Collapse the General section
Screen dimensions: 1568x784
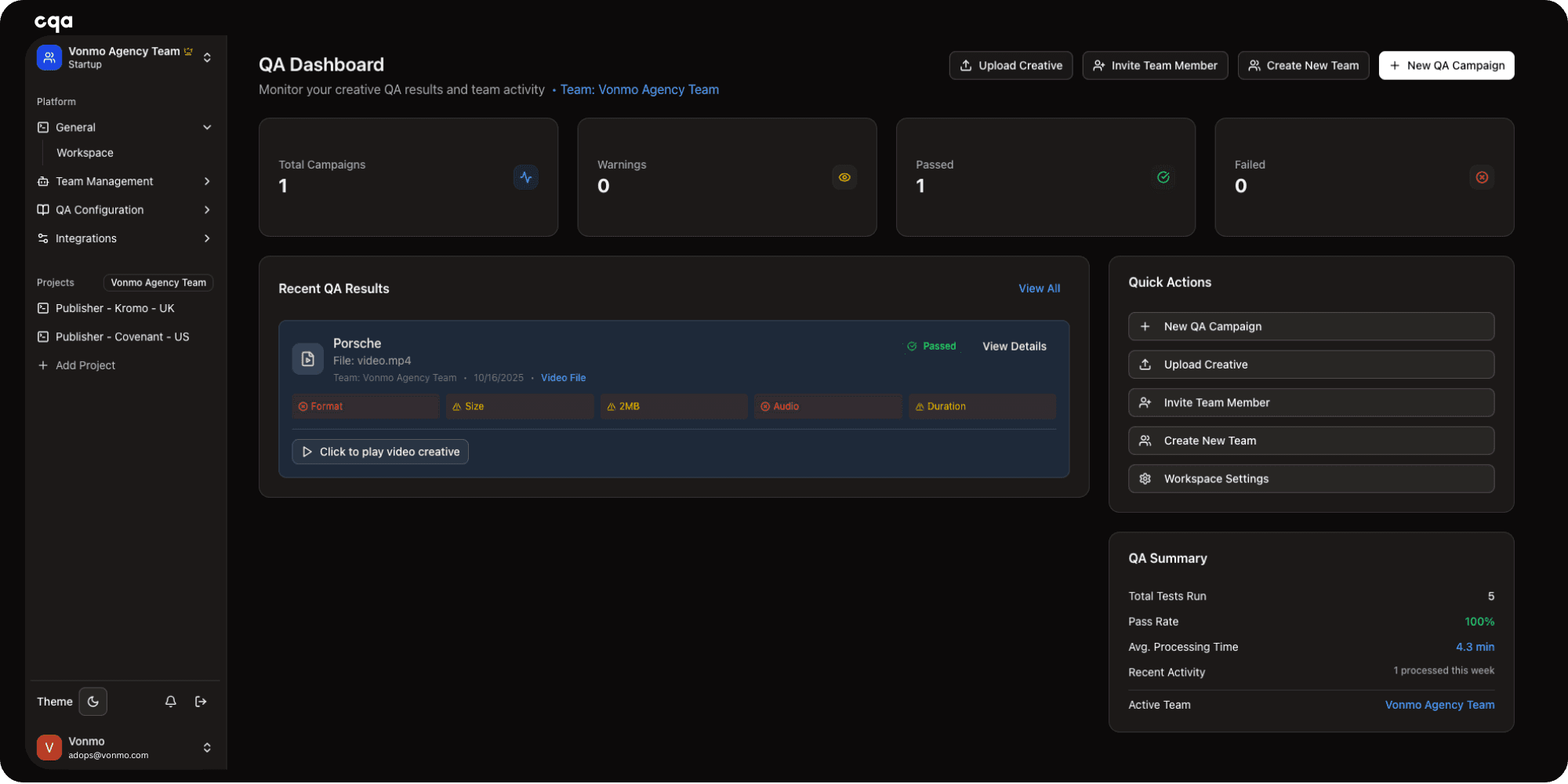207,127
